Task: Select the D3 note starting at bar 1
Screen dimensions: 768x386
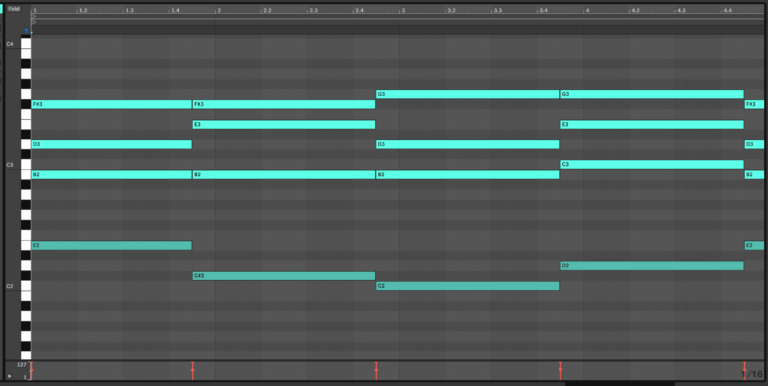Action: [x=111, y=145]
